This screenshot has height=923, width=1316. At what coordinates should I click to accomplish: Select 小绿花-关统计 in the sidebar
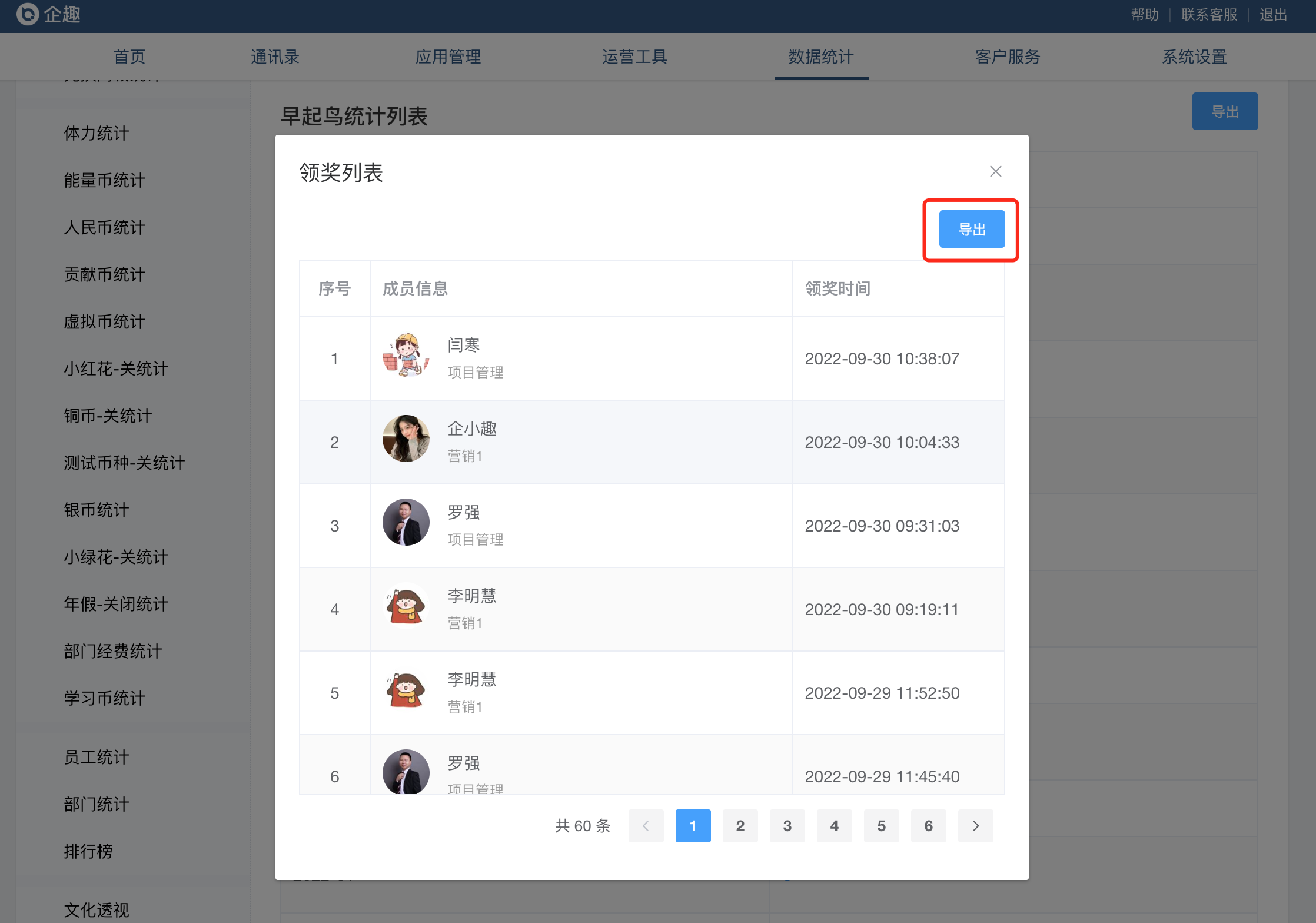click(116, 557)
